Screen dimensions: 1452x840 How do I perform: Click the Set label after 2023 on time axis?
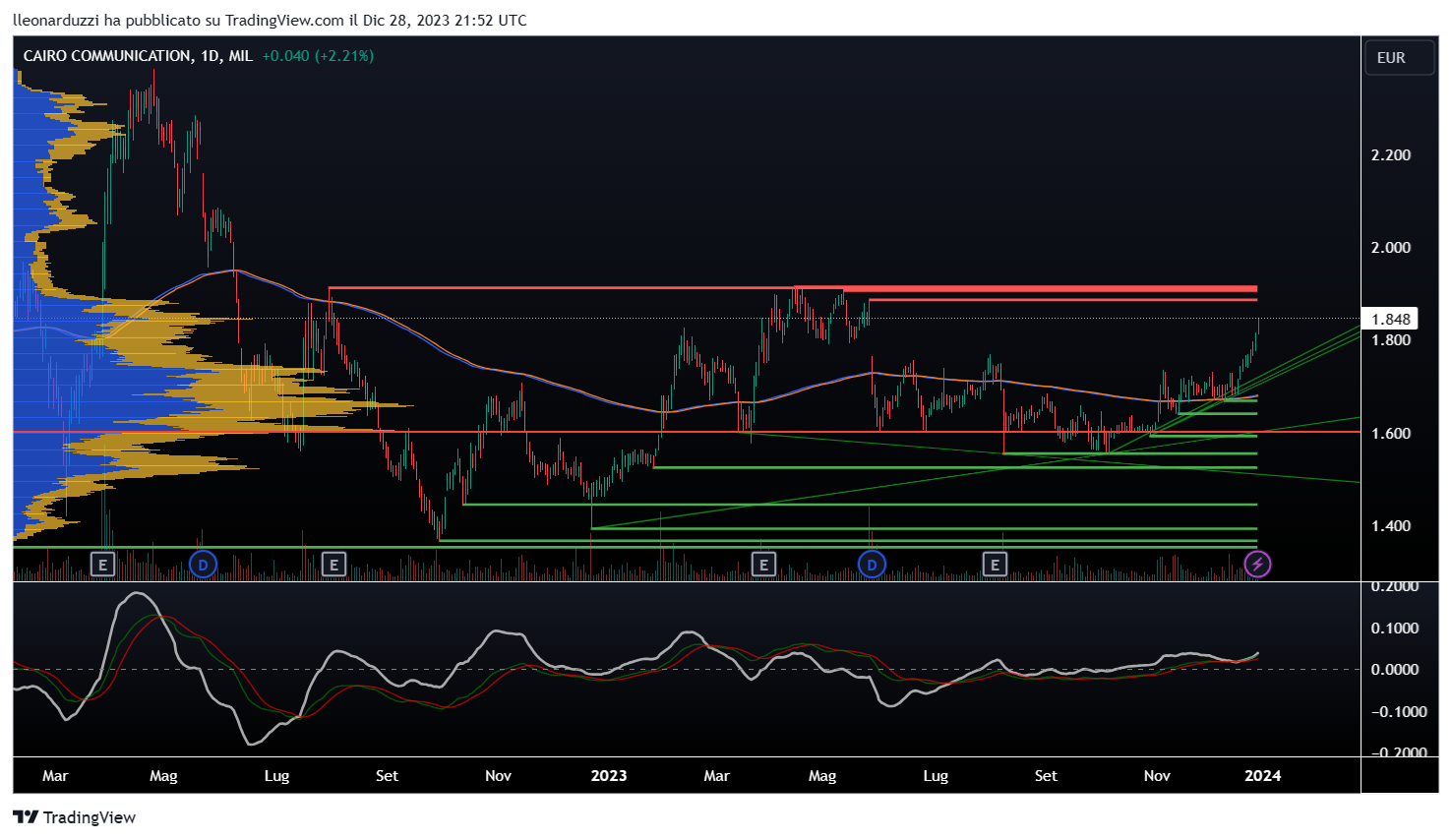click(1046, 776)
